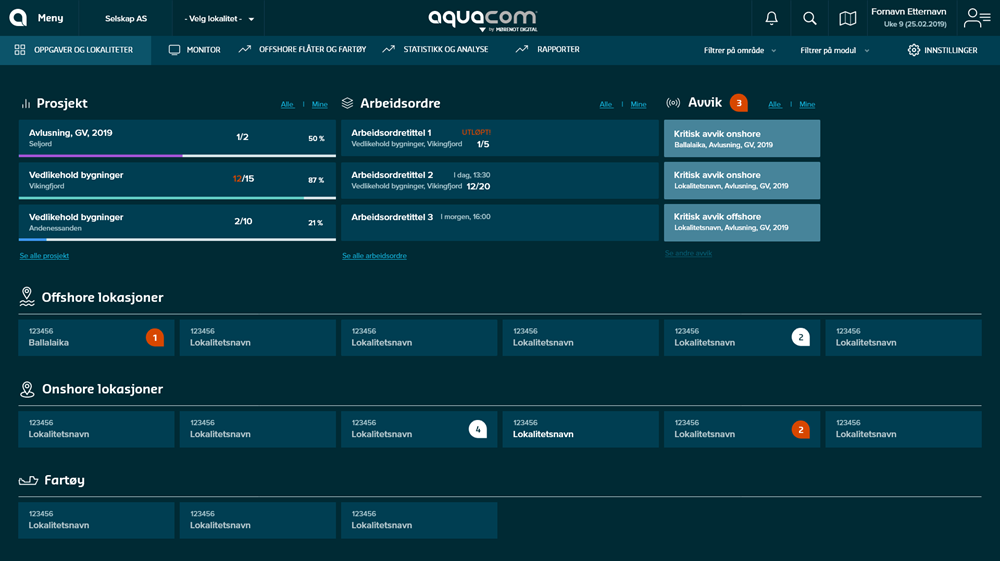Open the user profile menu icon

tap(976, 18)
